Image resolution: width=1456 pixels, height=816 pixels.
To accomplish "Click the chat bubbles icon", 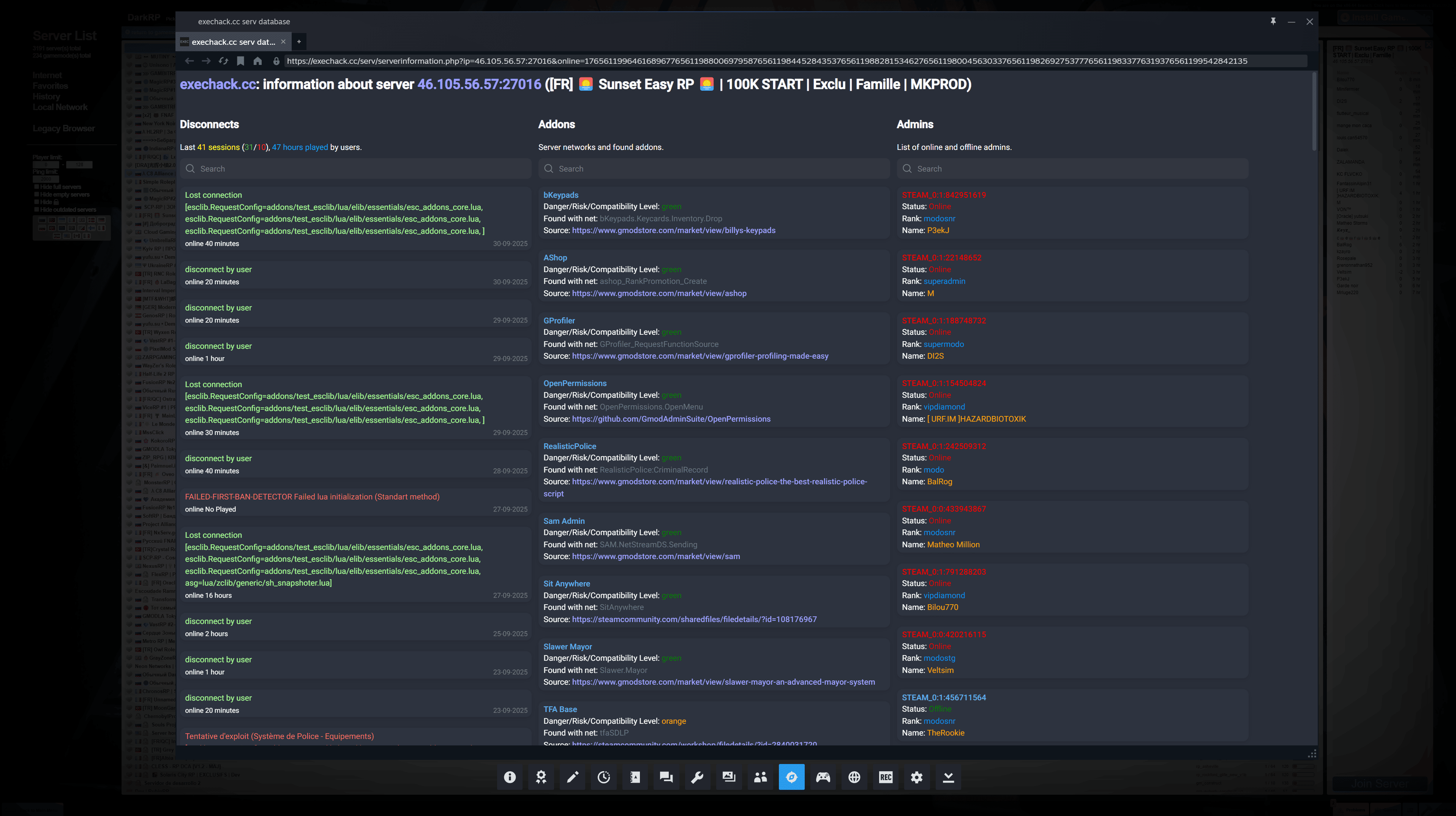I will point(666,777).
